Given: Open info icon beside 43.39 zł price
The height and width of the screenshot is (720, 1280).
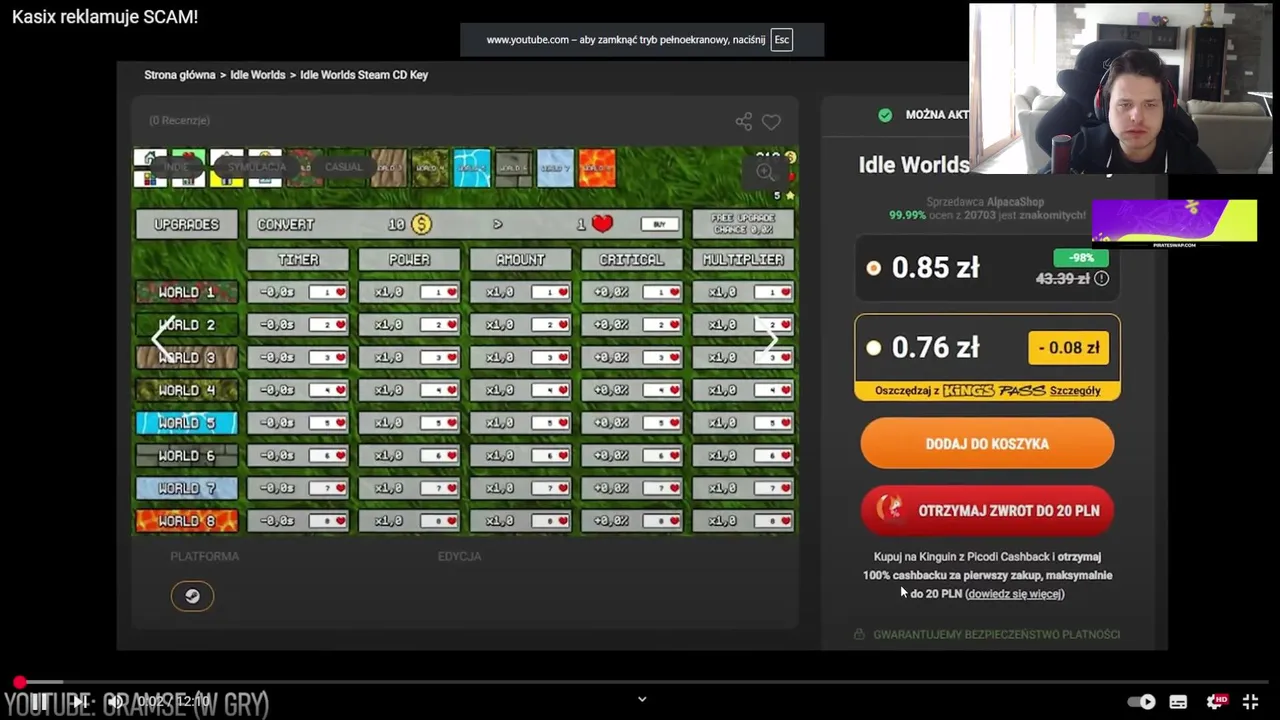Looking at the screenshot, I should click(x=1101, y=279).
